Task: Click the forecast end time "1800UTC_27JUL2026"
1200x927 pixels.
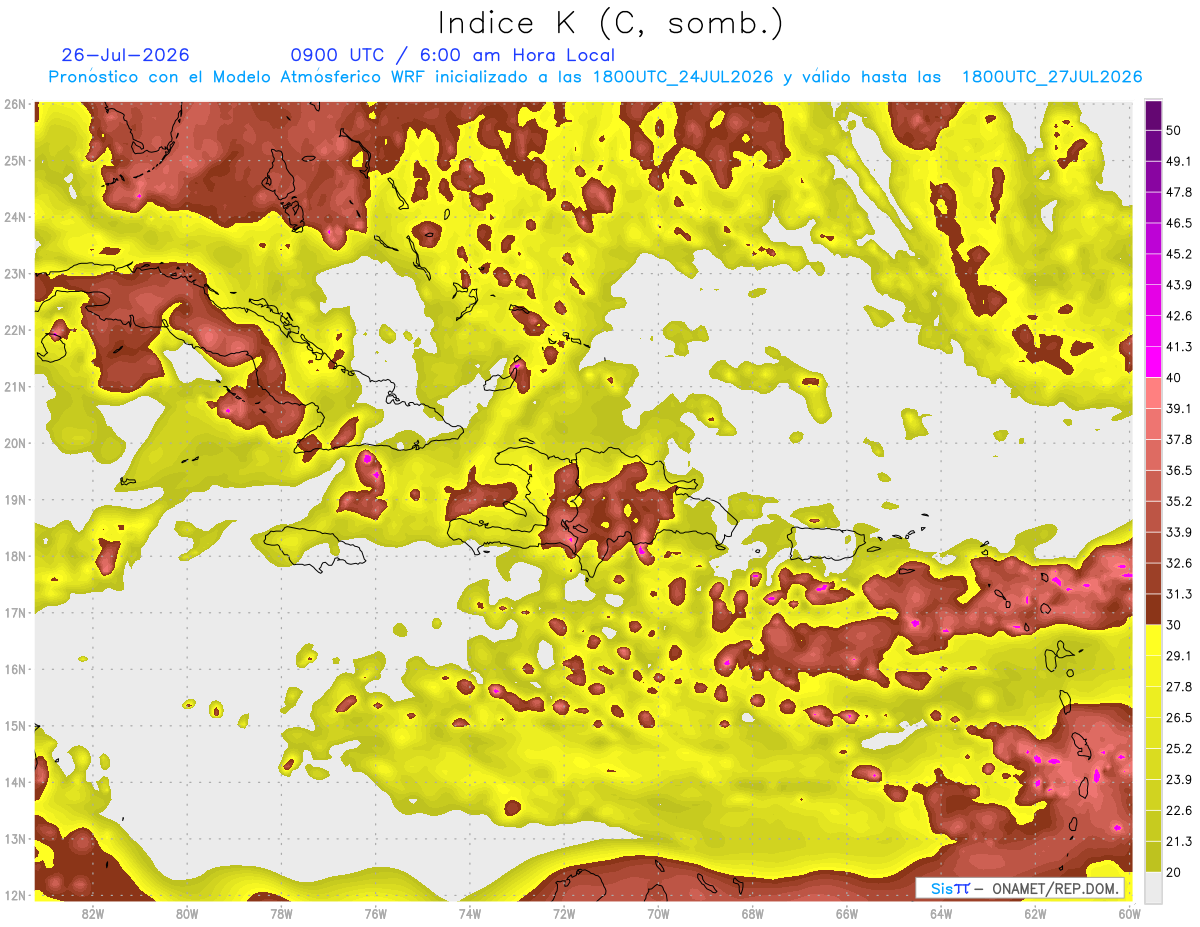Action: tap(1052, 76)
